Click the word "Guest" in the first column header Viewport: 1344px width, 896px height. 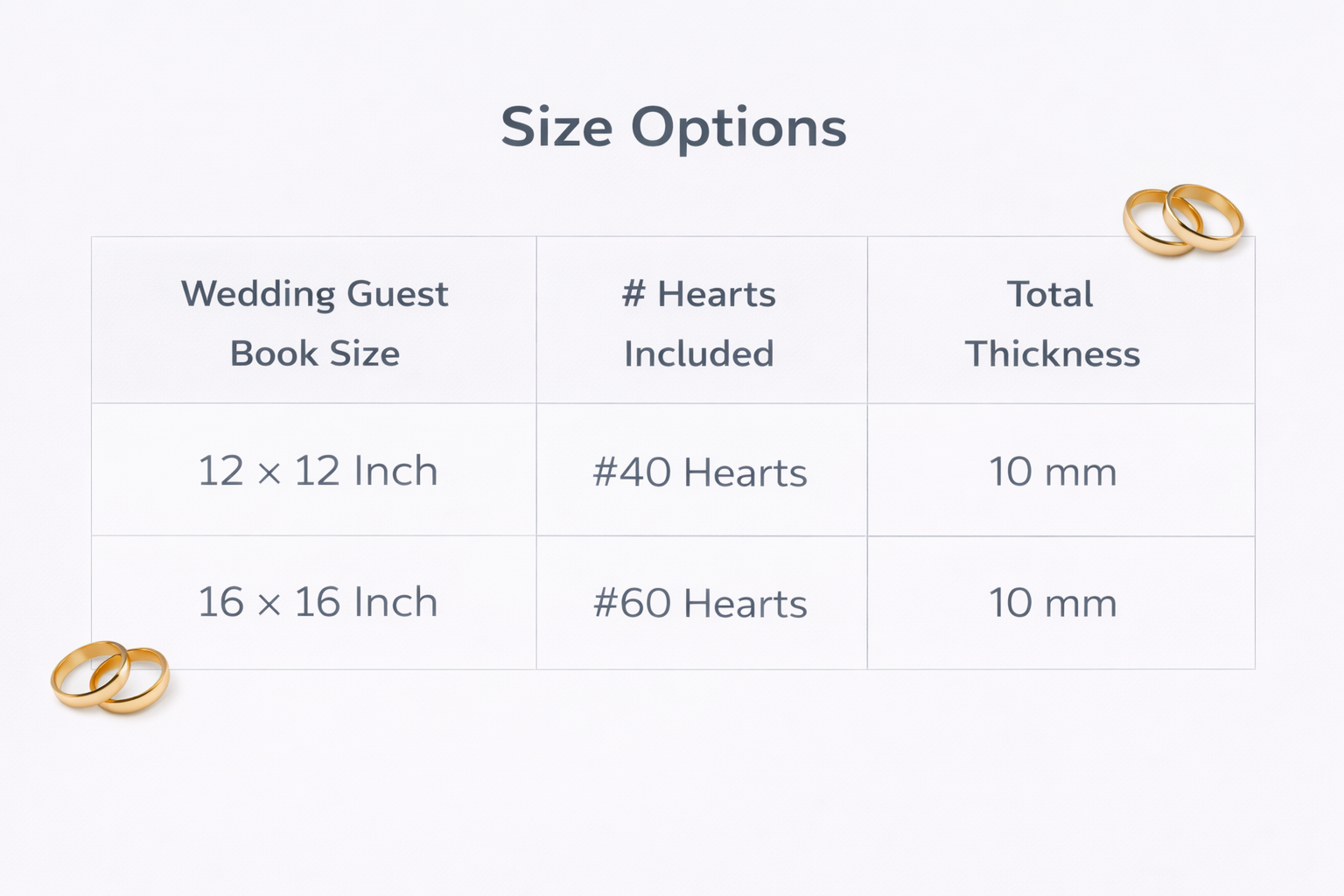[397, 294]
